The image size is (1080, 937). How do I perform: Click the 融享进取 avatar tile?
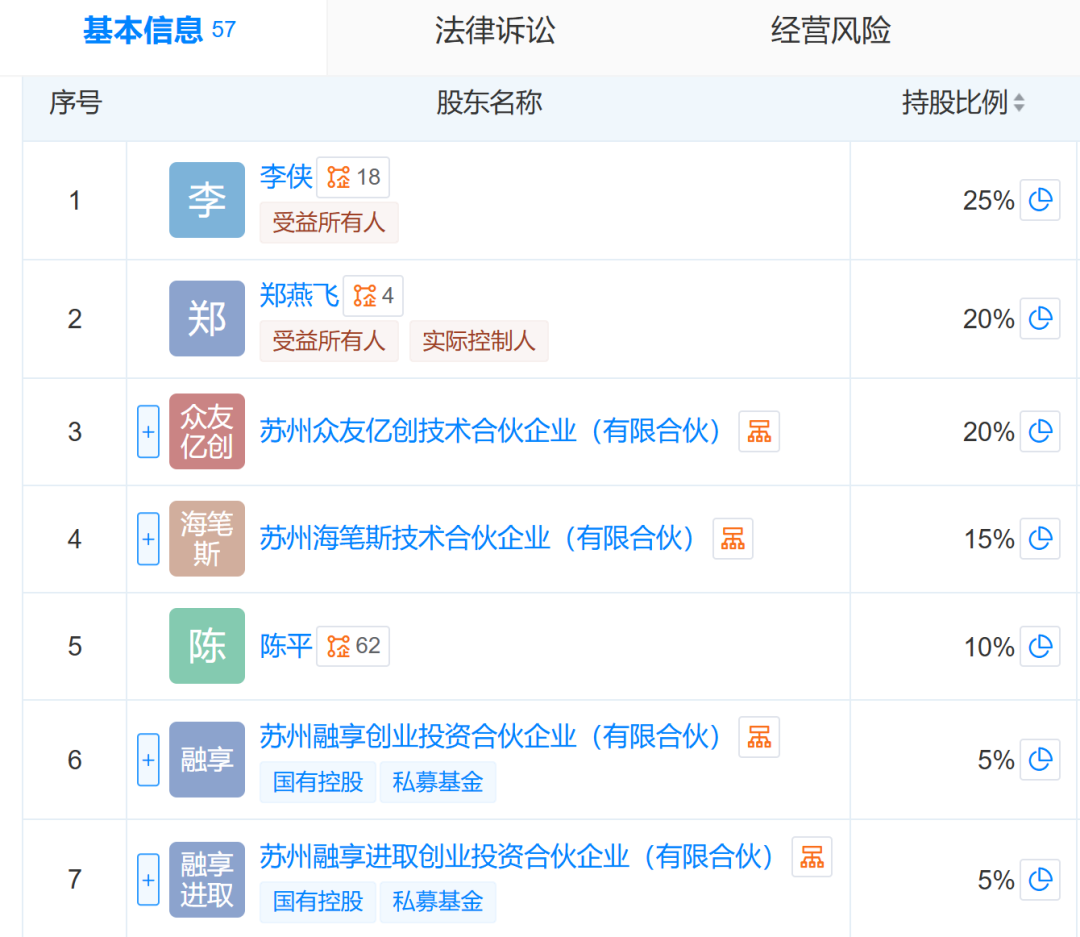click(x=207, y=880)
